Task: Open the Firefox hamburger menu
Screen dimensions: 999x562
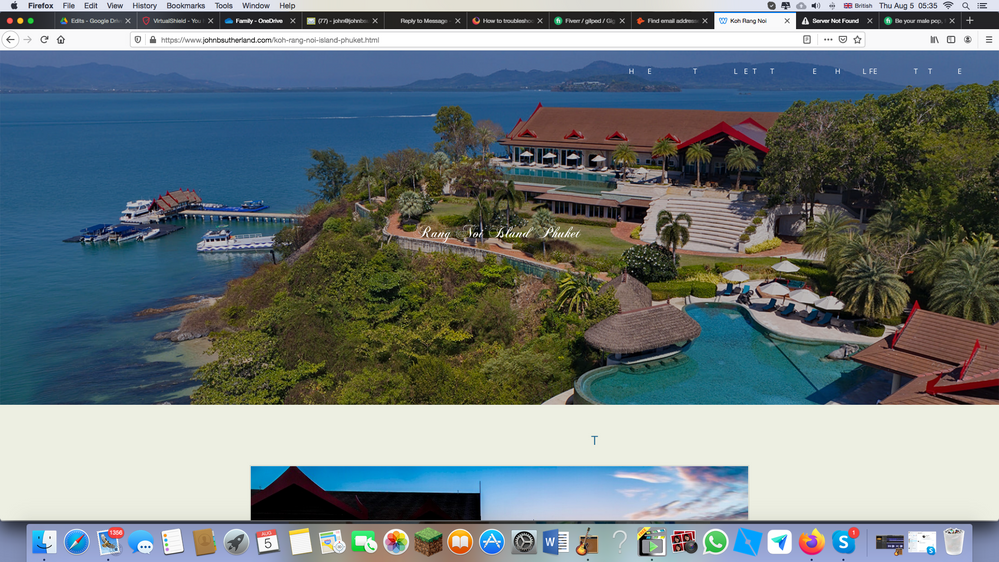Action: pos(988,40)
